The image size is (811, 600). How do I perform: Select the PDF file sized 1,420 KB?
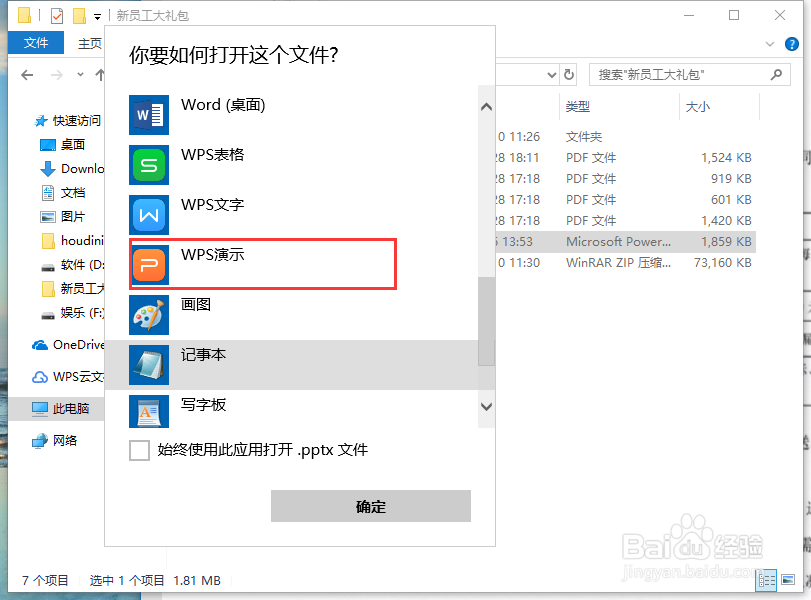tap(625, 221)
